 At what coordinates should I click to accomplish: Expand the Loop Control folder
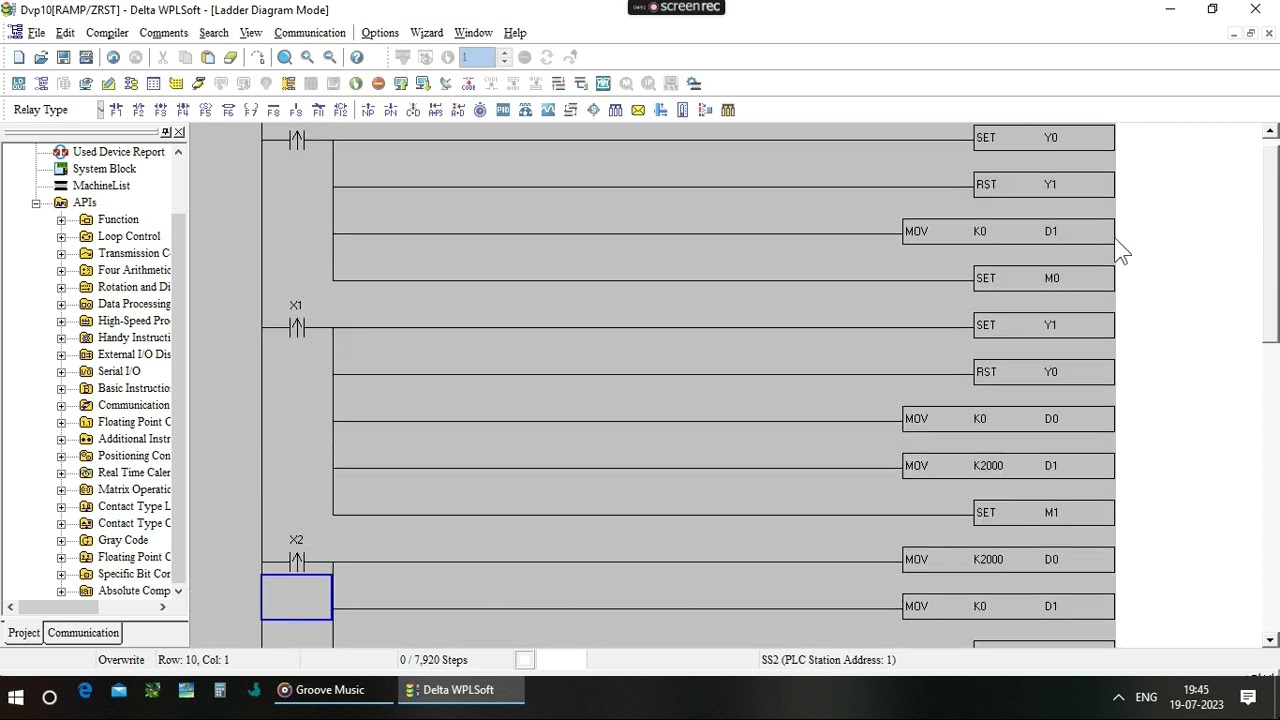(x=61, y=237)
